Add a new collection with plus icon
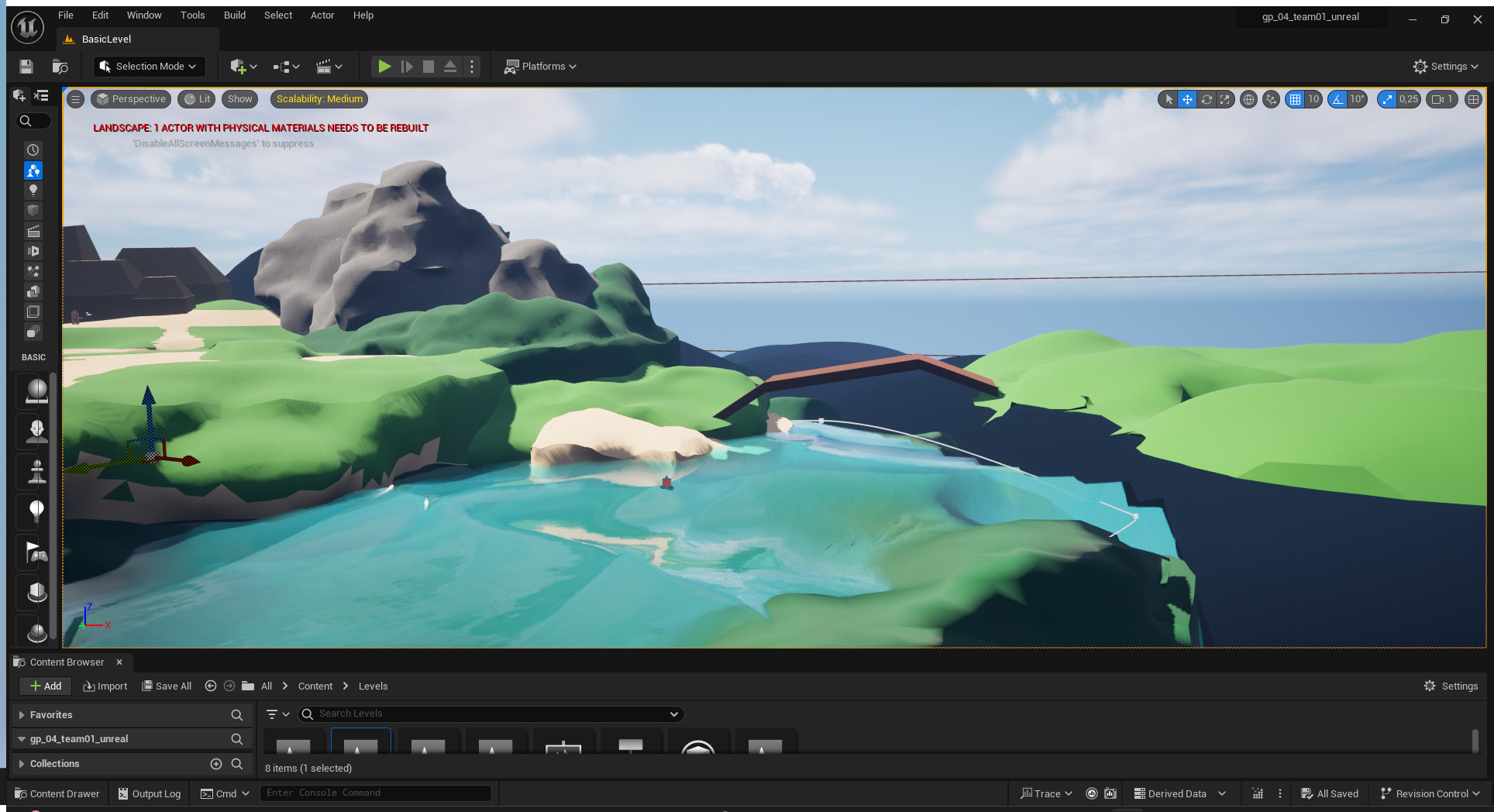This screenshot has height=812, width=1494. [x=216, y=764]
